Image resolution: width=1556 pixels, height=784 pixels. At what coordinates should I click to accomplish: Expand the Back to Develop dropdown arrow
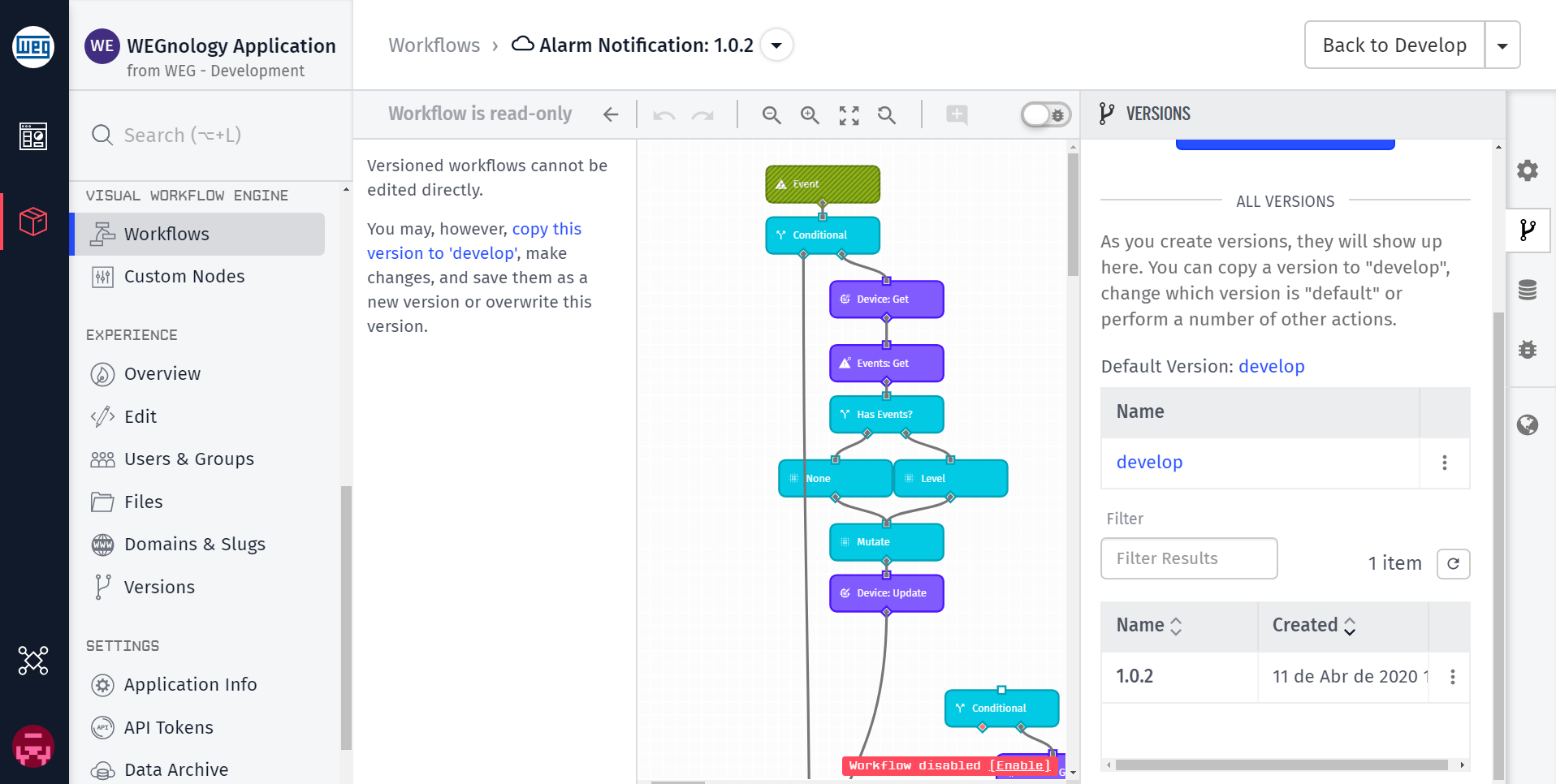click(x=1502, y=45)
